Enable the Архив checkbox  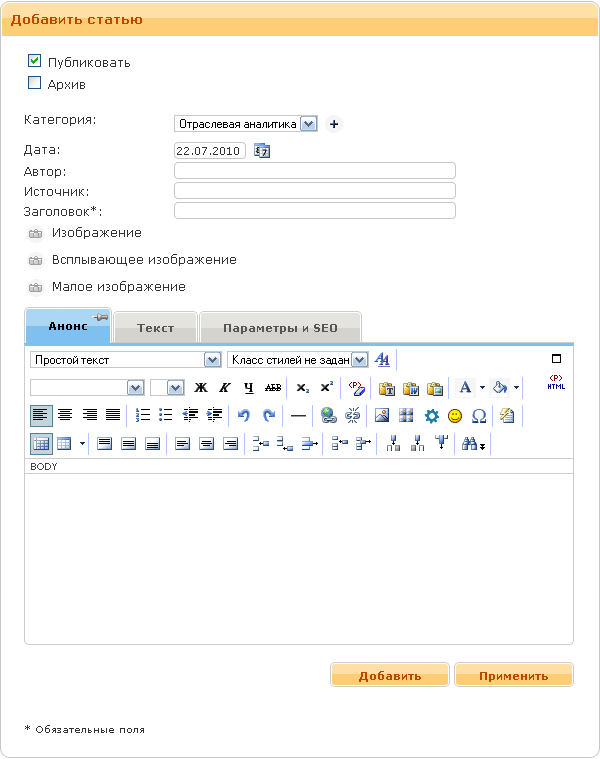tap(35, 84)
